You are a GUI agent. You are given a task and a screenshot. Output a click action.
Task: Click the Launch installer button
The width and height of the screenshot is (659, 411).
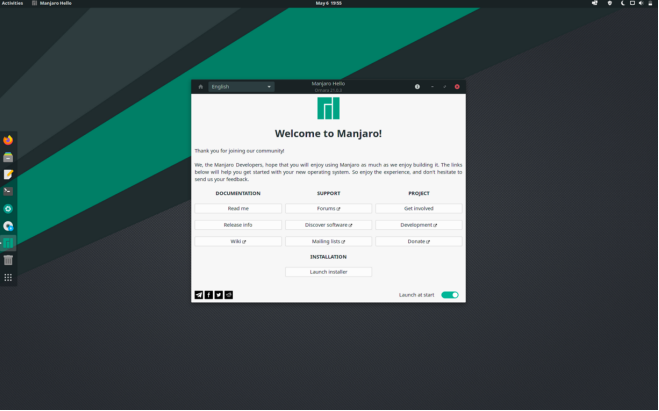328,272
